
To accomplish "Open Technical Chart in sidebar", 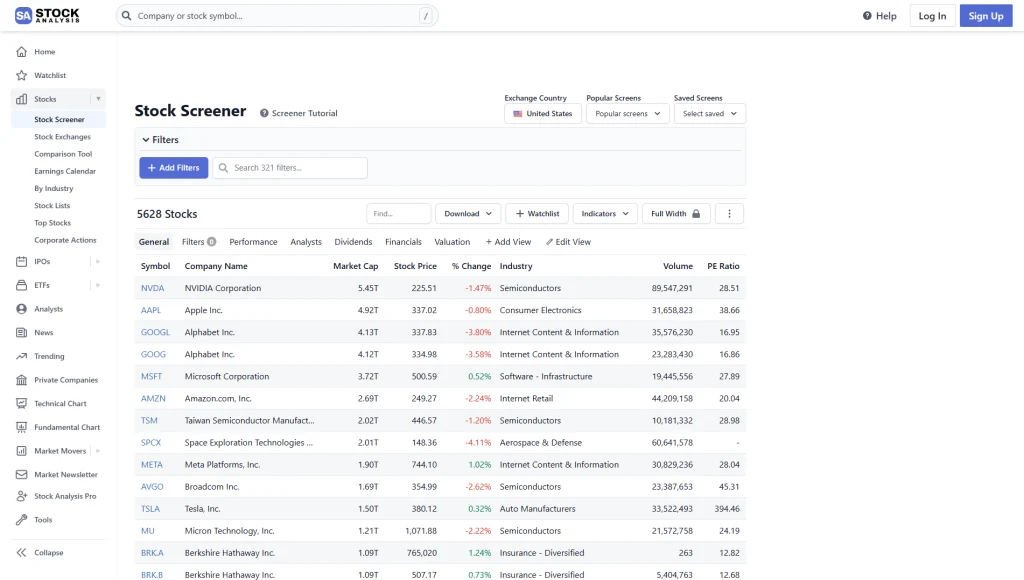I will (60, 404).
